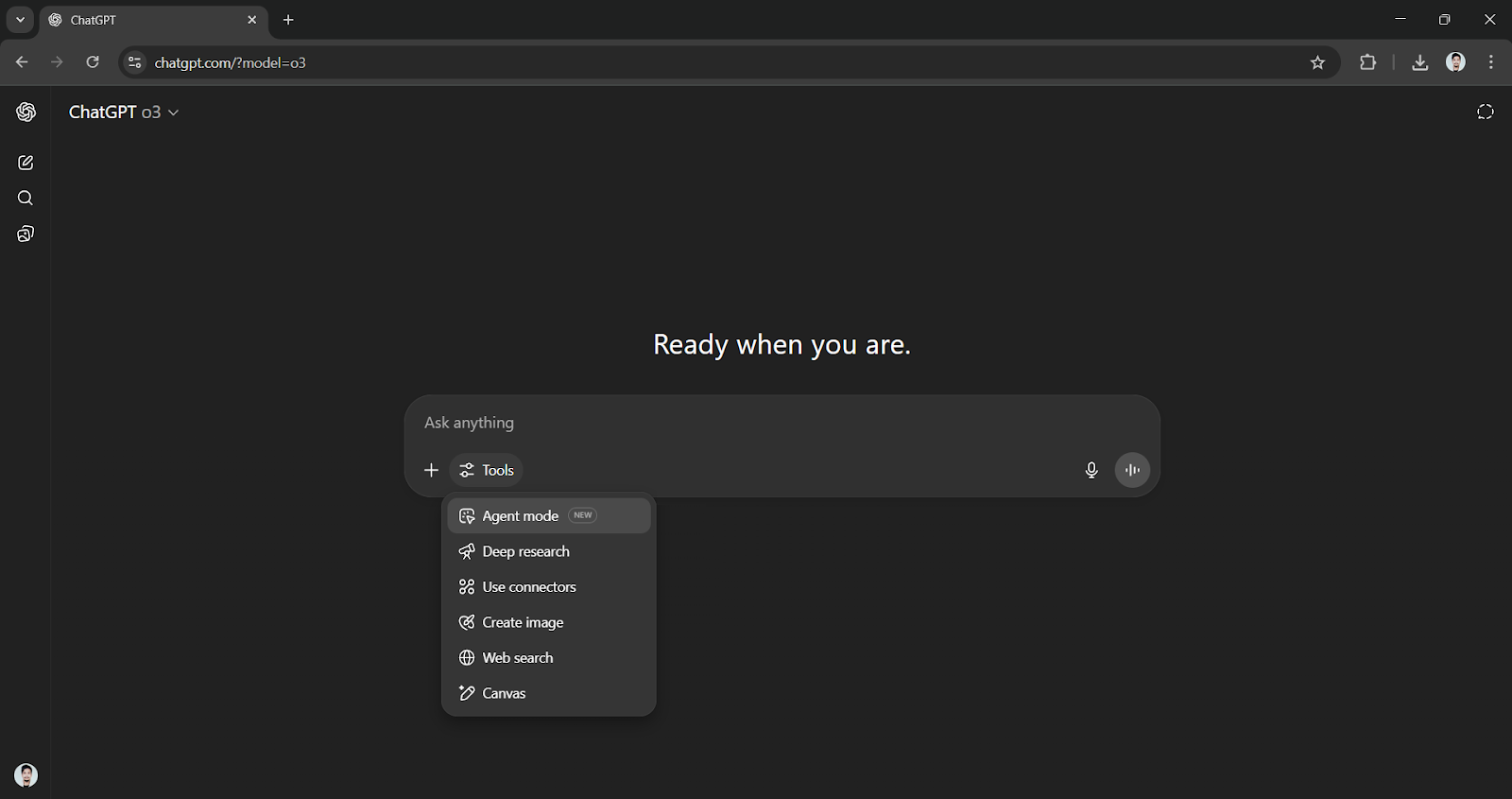The image size is (1512, 799).
Task: Open Chrome profile avatar in toolbar
Action: click(x=1455, y=62)
